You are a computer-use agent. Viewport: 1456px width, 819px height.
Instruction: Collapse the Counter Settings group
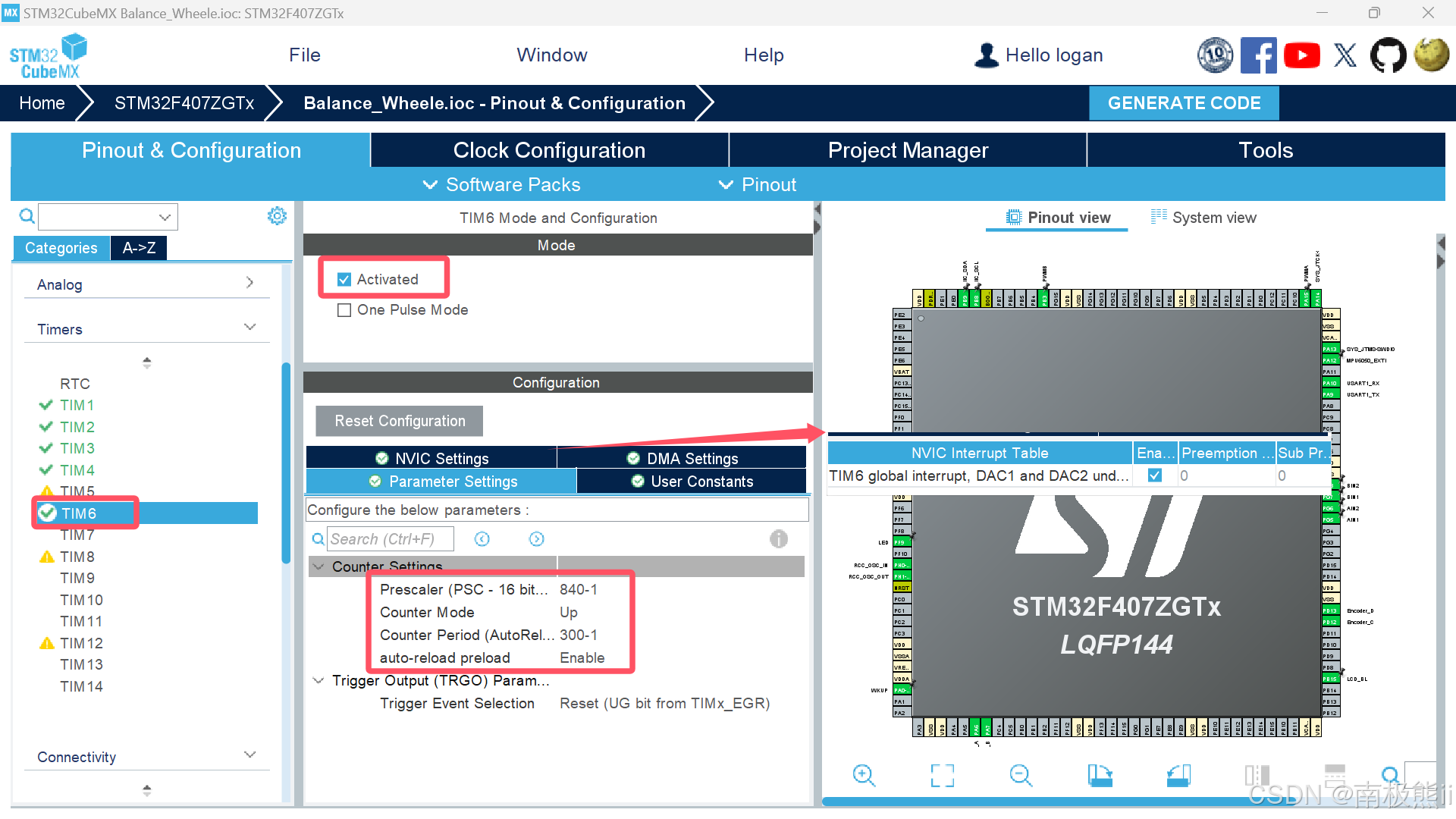coord(318,566)
